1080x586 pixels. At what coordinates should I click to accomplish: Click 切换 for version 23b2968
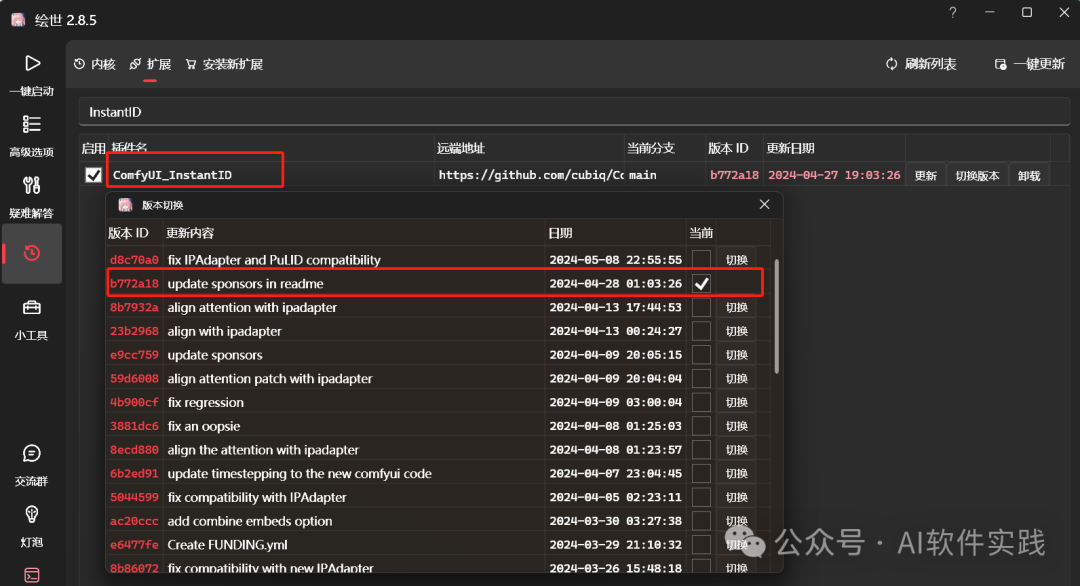tap(736, 331)
